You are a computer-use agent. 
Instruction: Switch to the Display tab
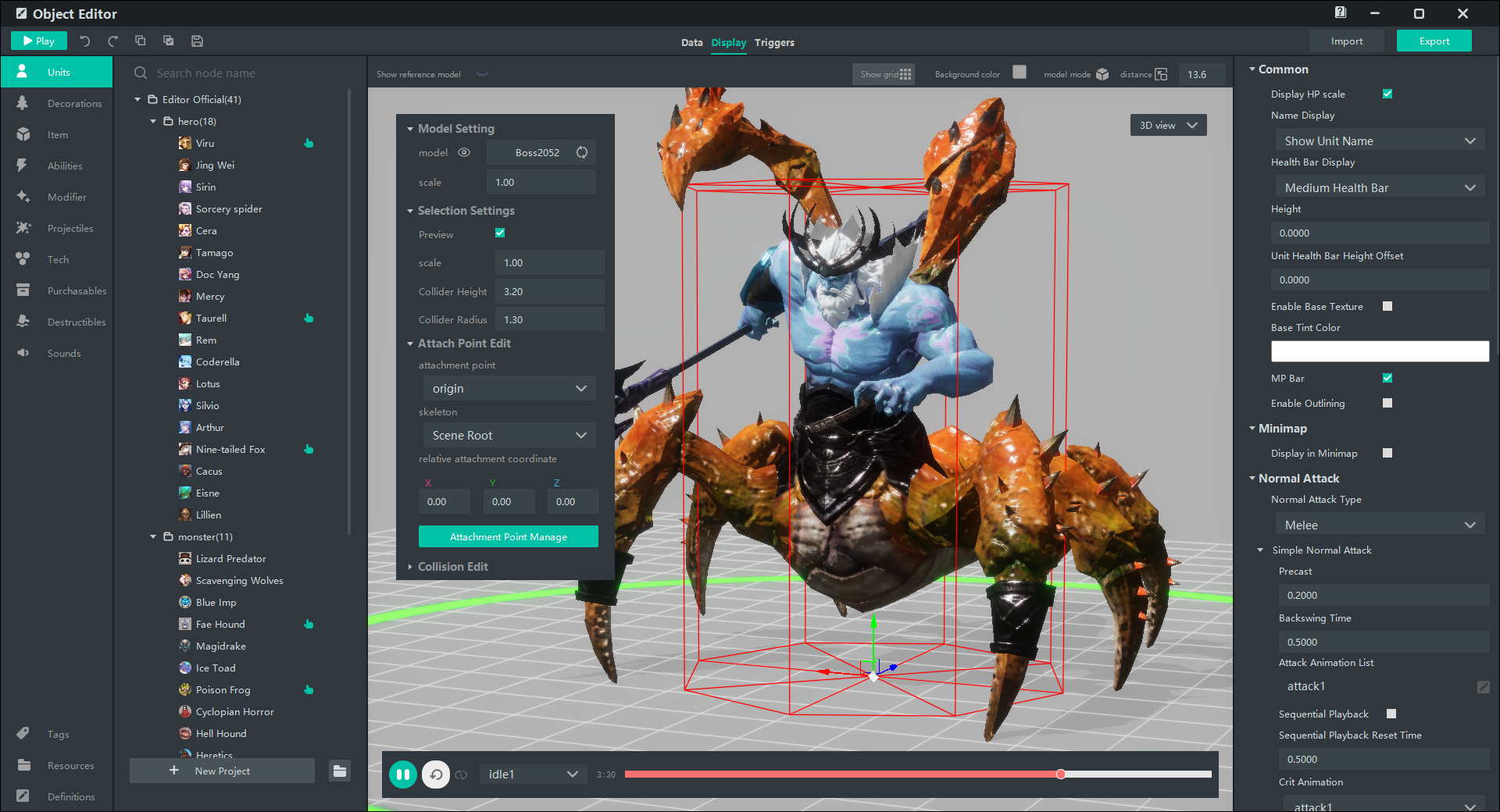coord(728,42)
